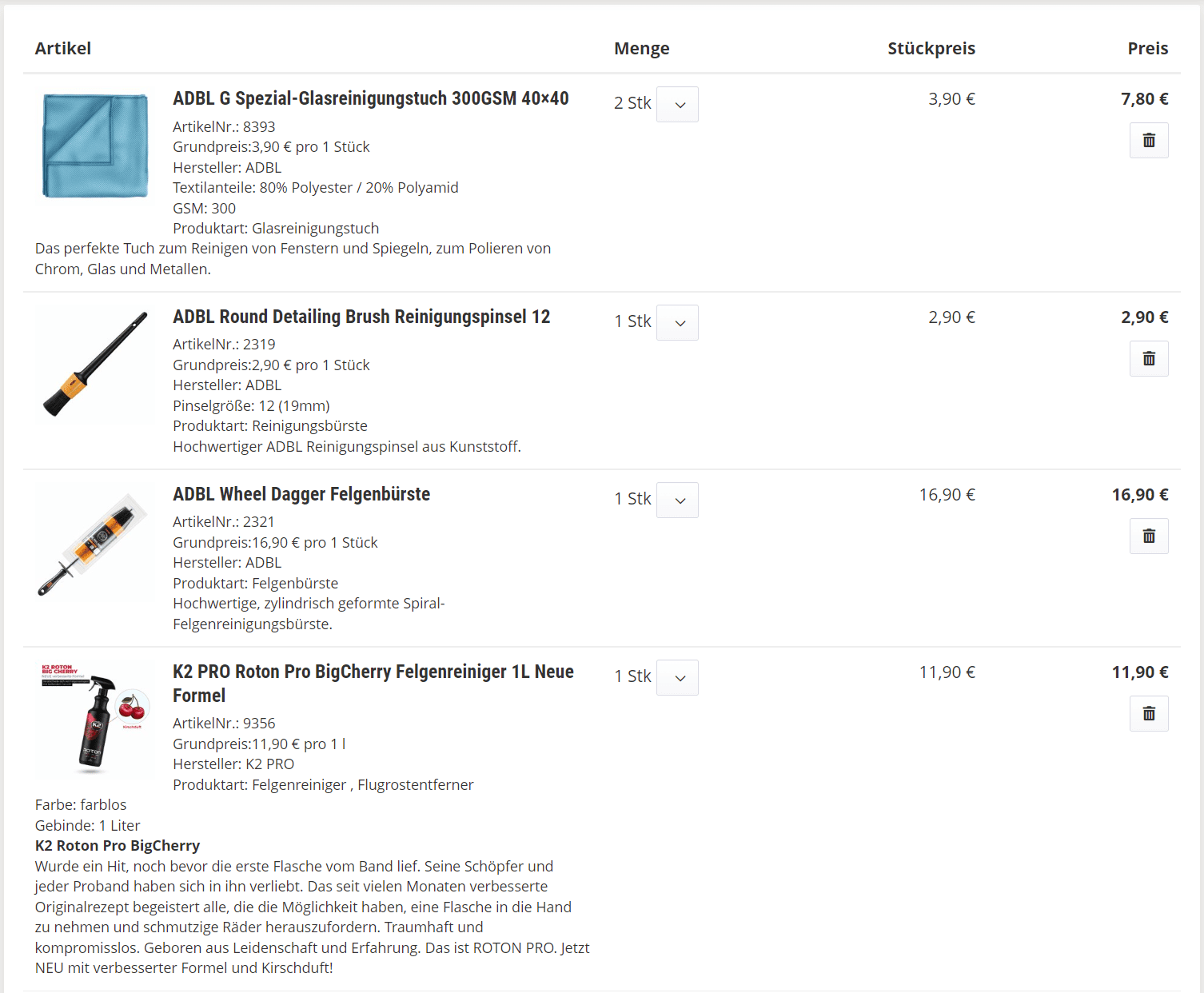Image resolution: width=1204 pixels, height=993 pixels.
Task: Click the Artikel column header
Action: (63, 49)
